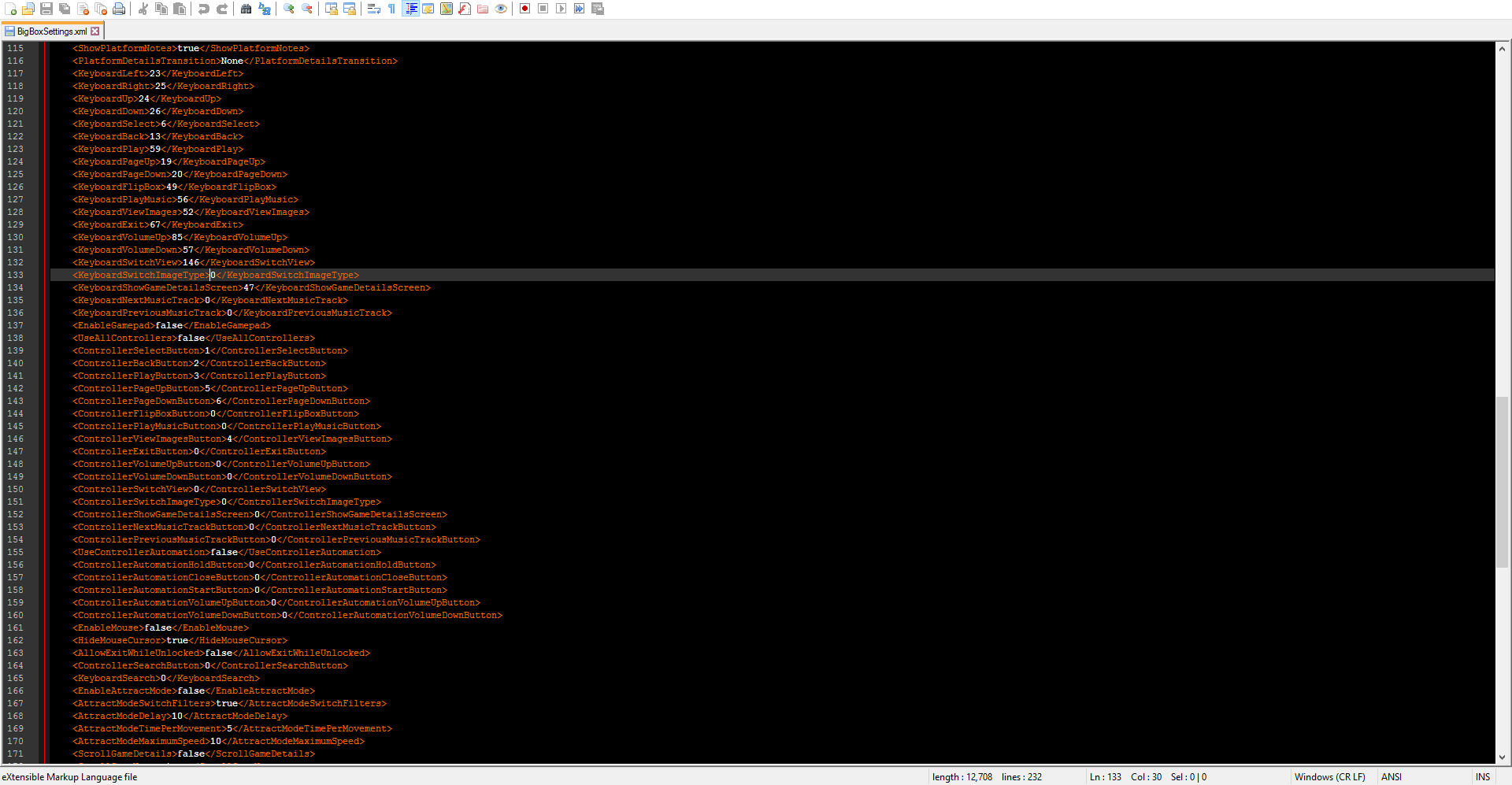Click the ScrollGameDetails false line
Screen dimensions: 1512x785
[194, 754]
